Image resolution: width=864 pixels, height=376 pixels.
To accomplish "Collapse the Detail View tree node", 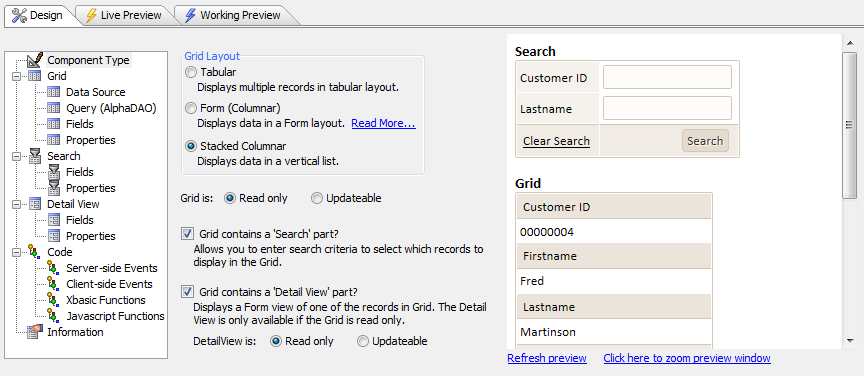I will pos(16,204).
